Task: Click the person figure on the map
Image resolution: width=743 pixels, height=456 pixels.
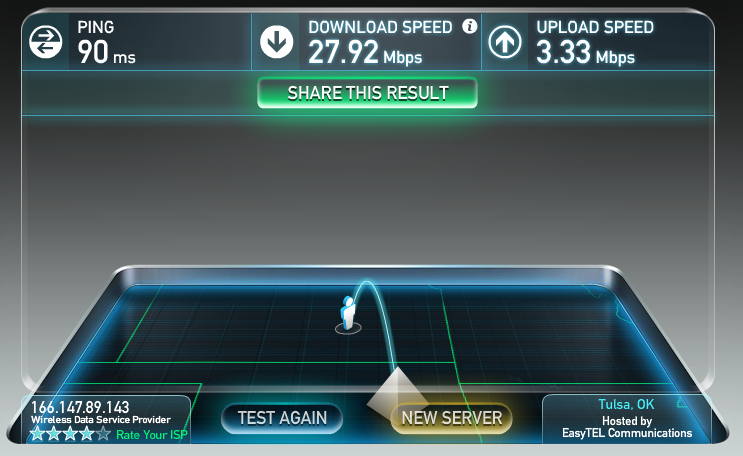Action: point(348,314)
